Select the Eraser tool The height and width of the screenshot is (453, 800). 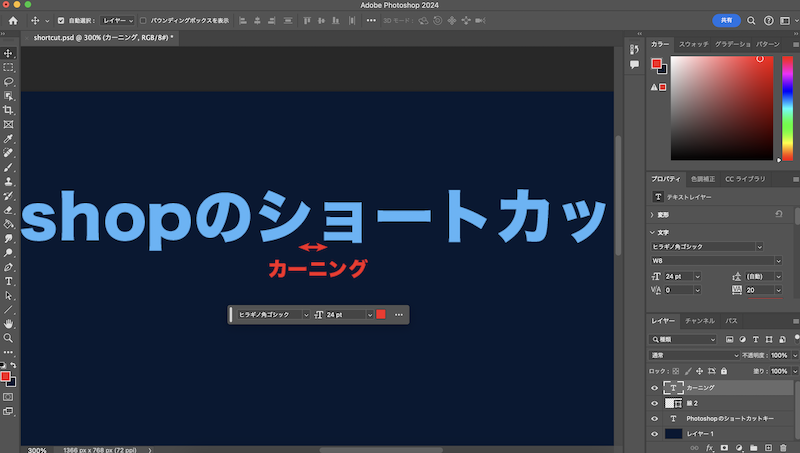8,210
